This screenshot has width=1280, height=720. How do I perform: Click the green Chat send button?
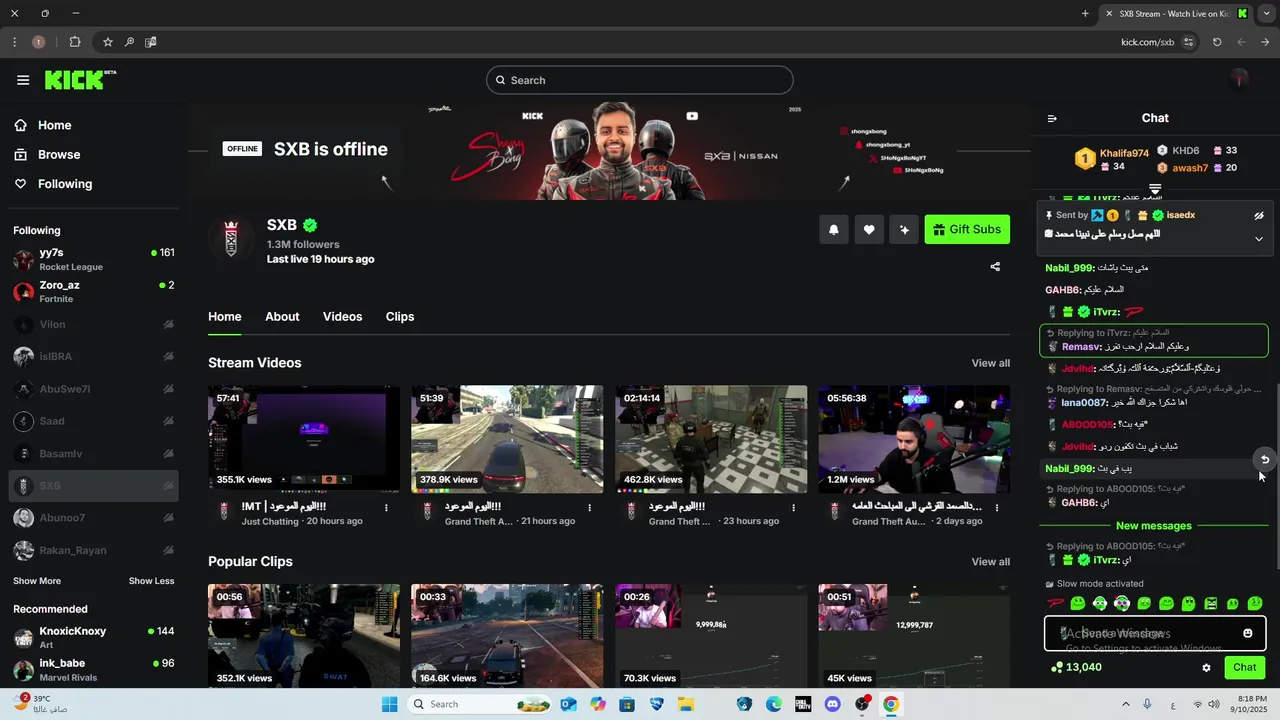point(1245,667)
